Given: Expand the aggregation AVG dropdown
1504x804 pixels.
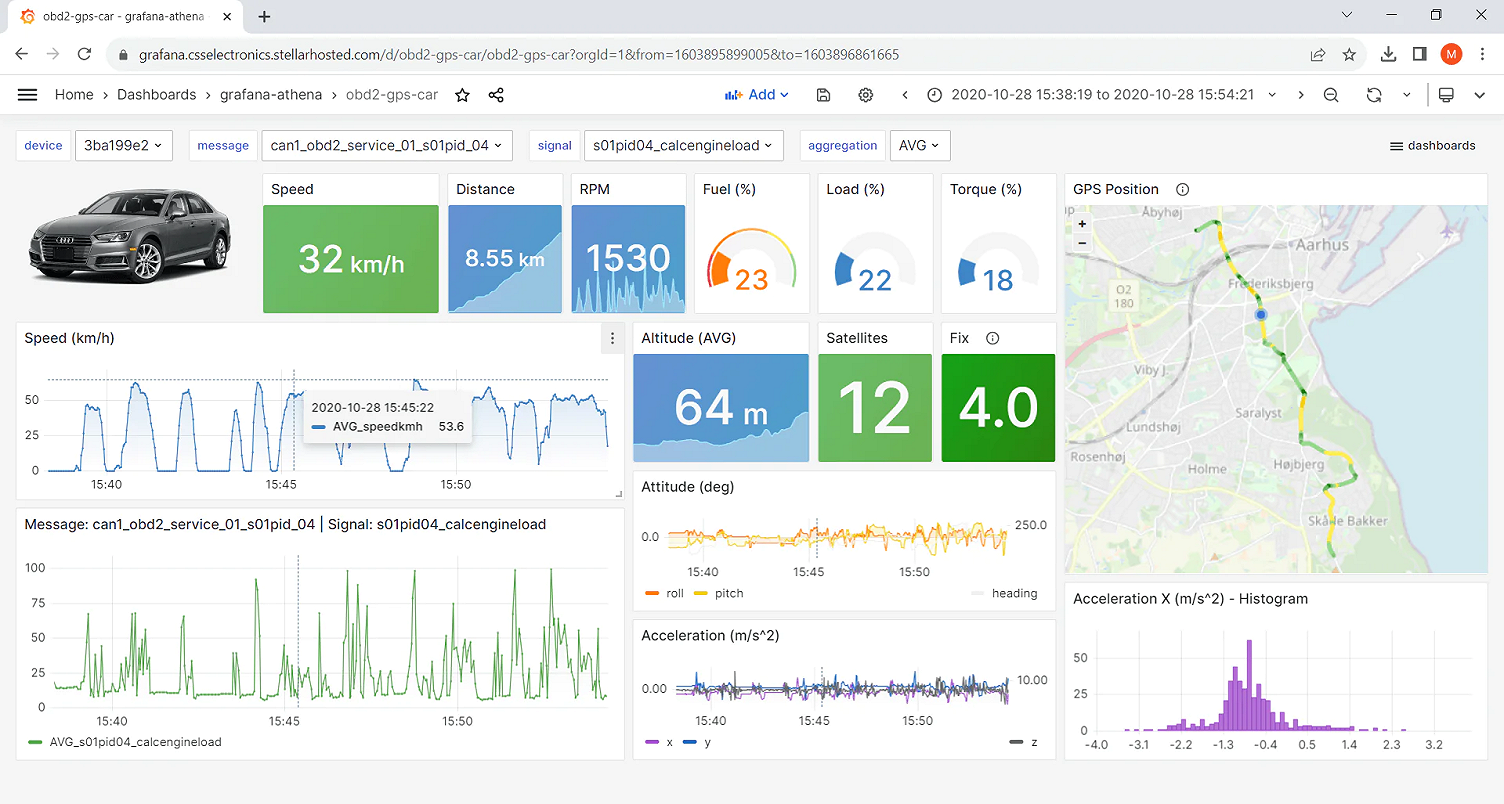Looking at the screenshot, I should [x=919, y=145].
